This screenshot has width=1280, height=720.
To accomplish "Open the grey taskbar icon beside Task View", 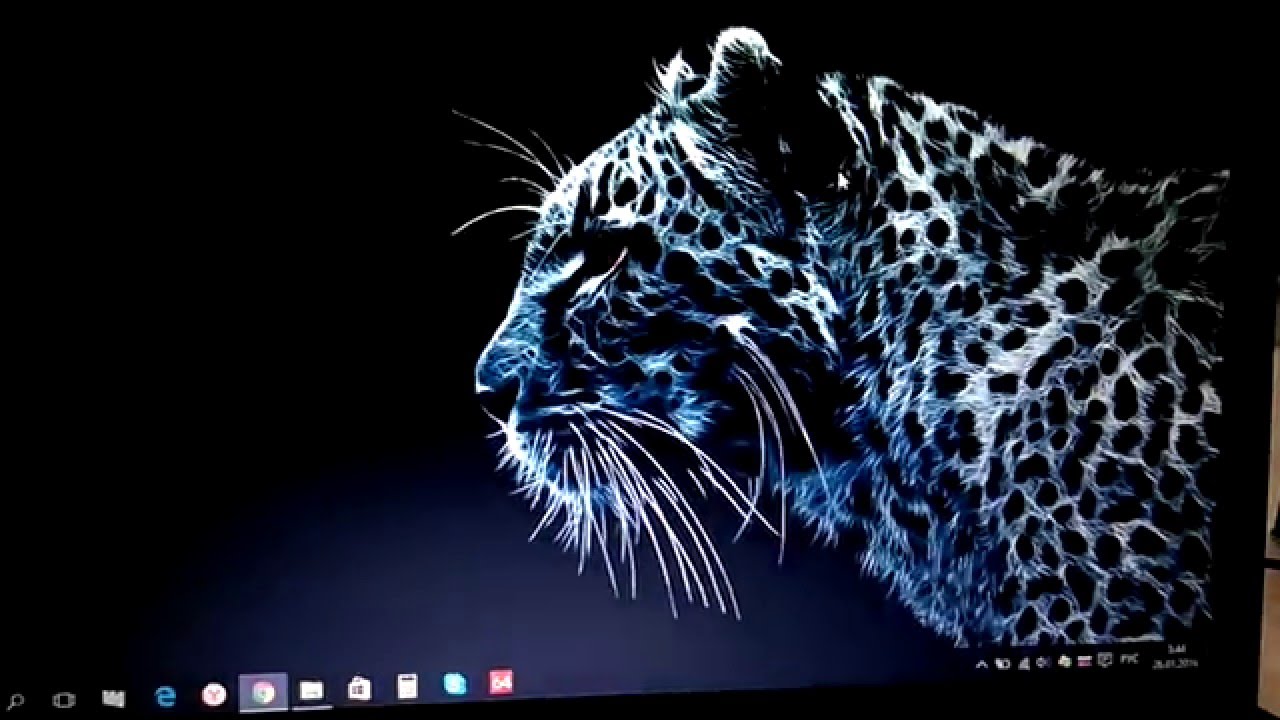I will tap(114, 698).
